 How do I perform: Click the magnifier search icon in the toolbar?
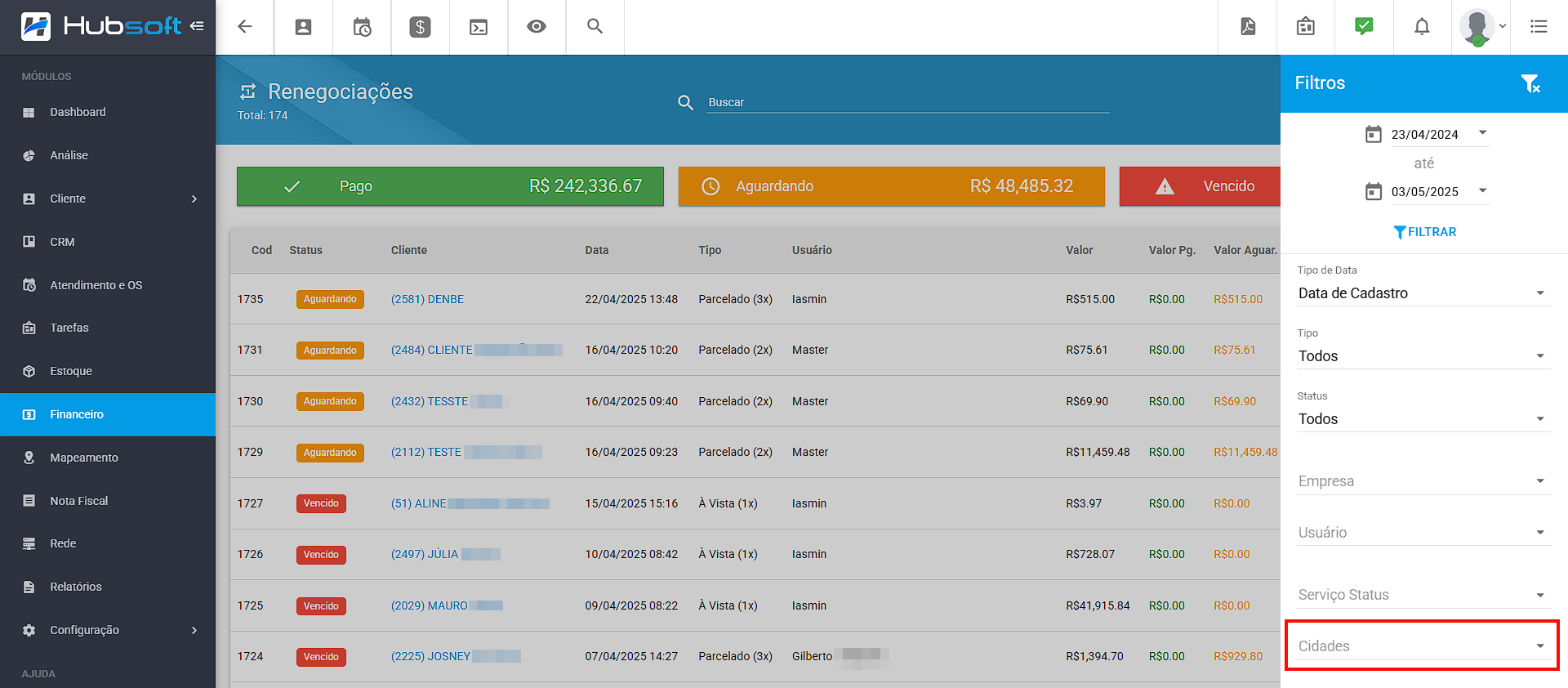[x=595, y=26]
